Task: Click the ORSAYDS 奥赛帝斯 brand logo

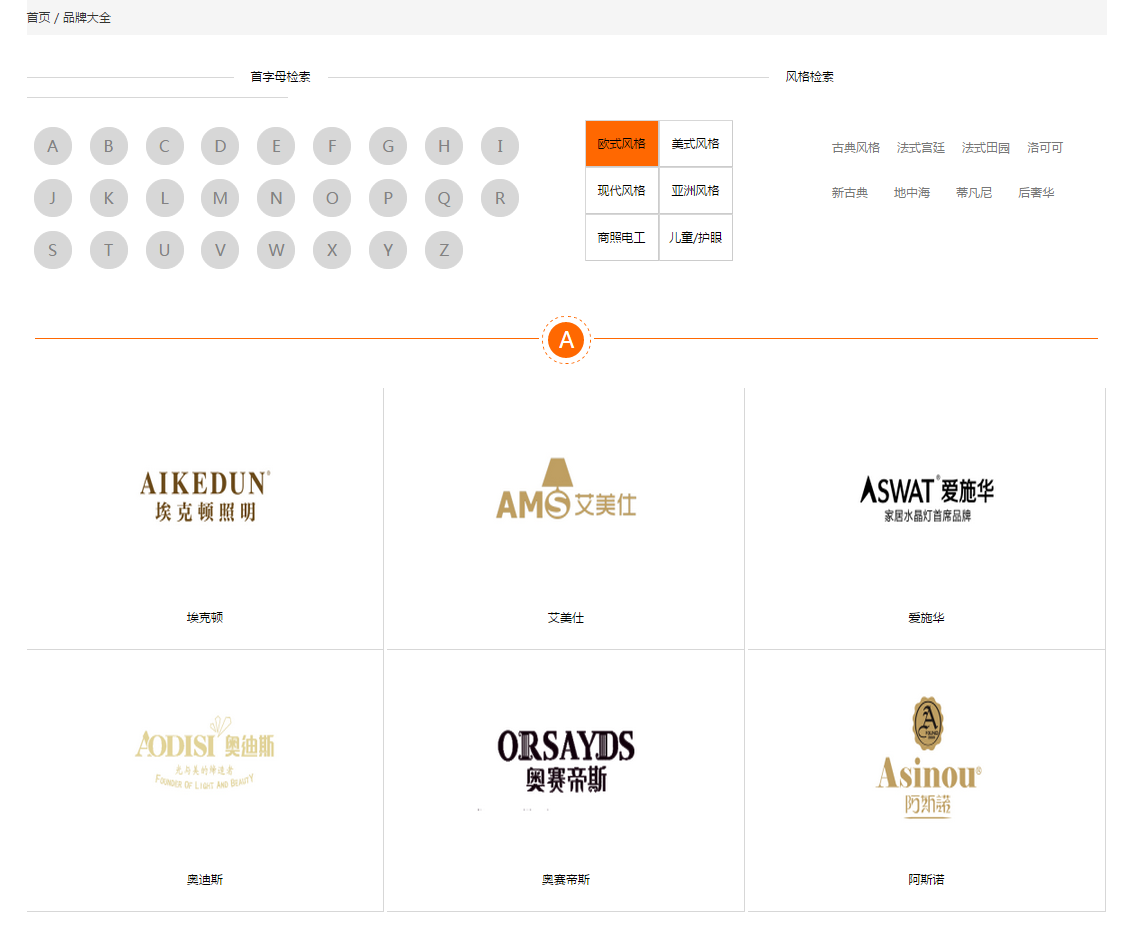Action: 566,761
